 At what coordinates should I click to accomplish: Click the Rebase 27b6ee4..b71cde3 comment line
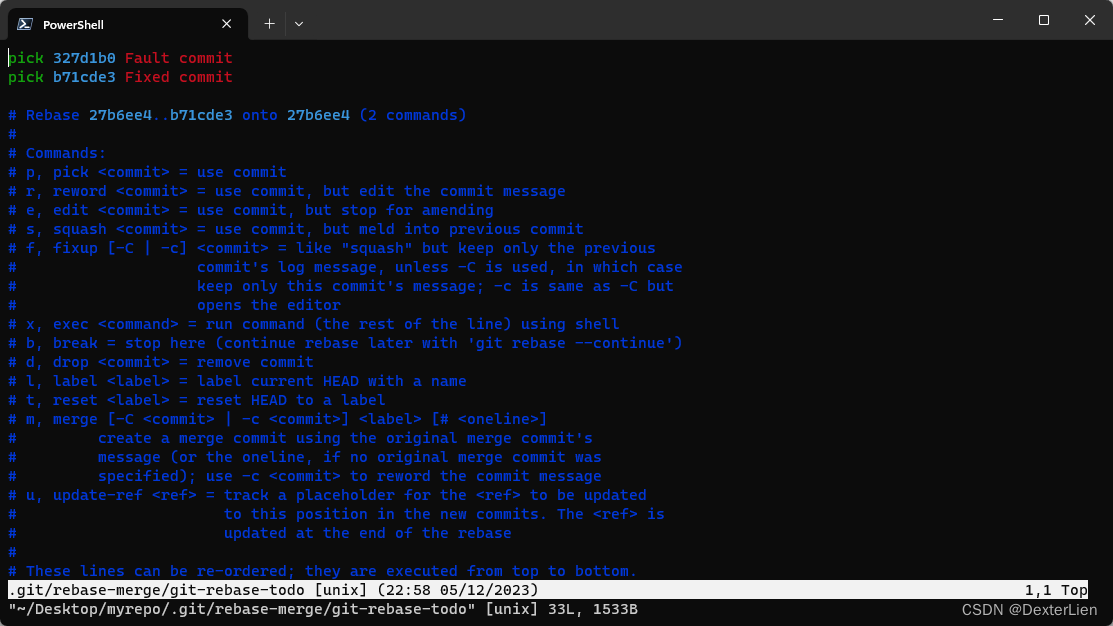click(x=237, y=115)
